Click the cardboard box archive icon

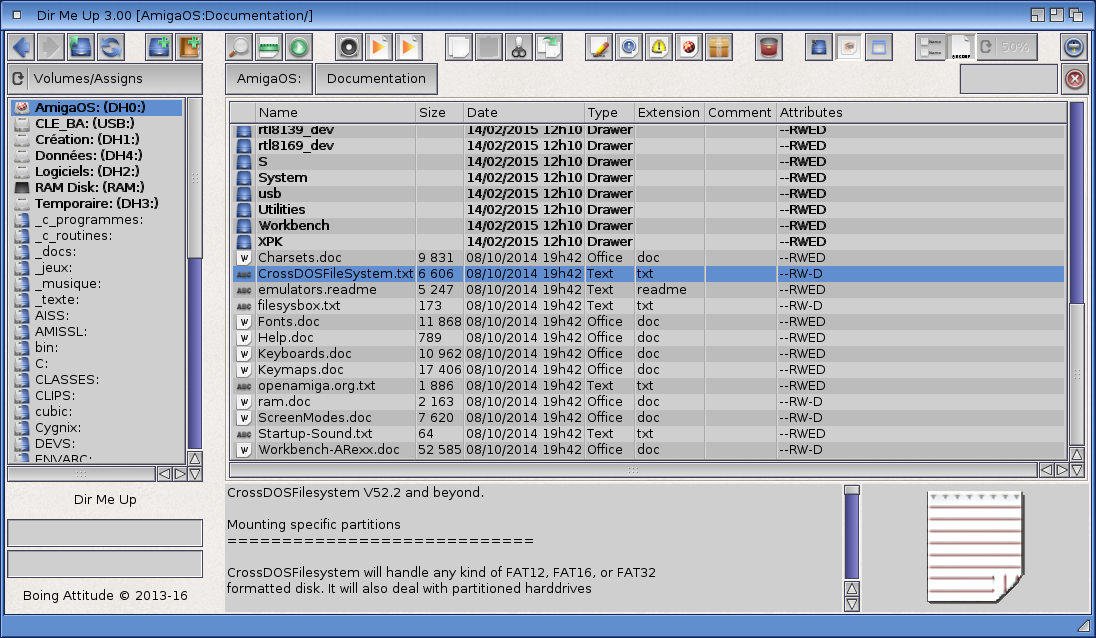[x=719, y=47]
